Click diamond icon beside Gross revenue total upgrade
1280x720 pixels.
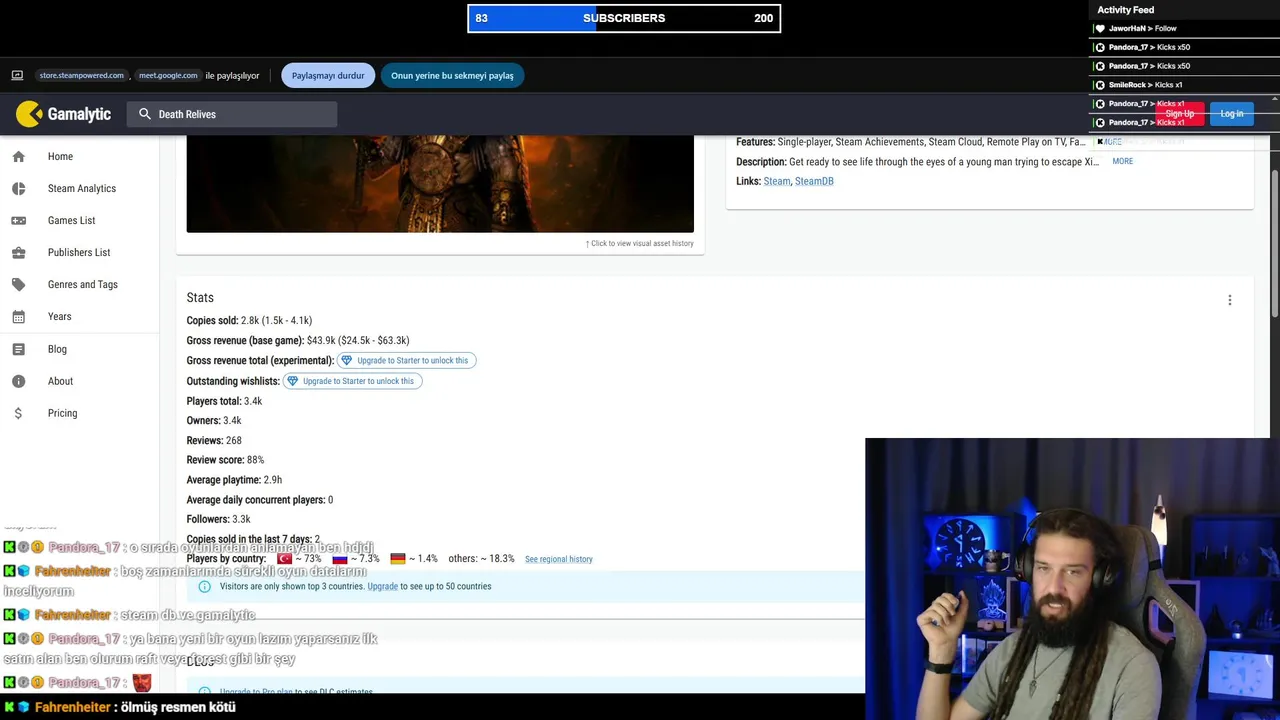click(x=347, y=360)
